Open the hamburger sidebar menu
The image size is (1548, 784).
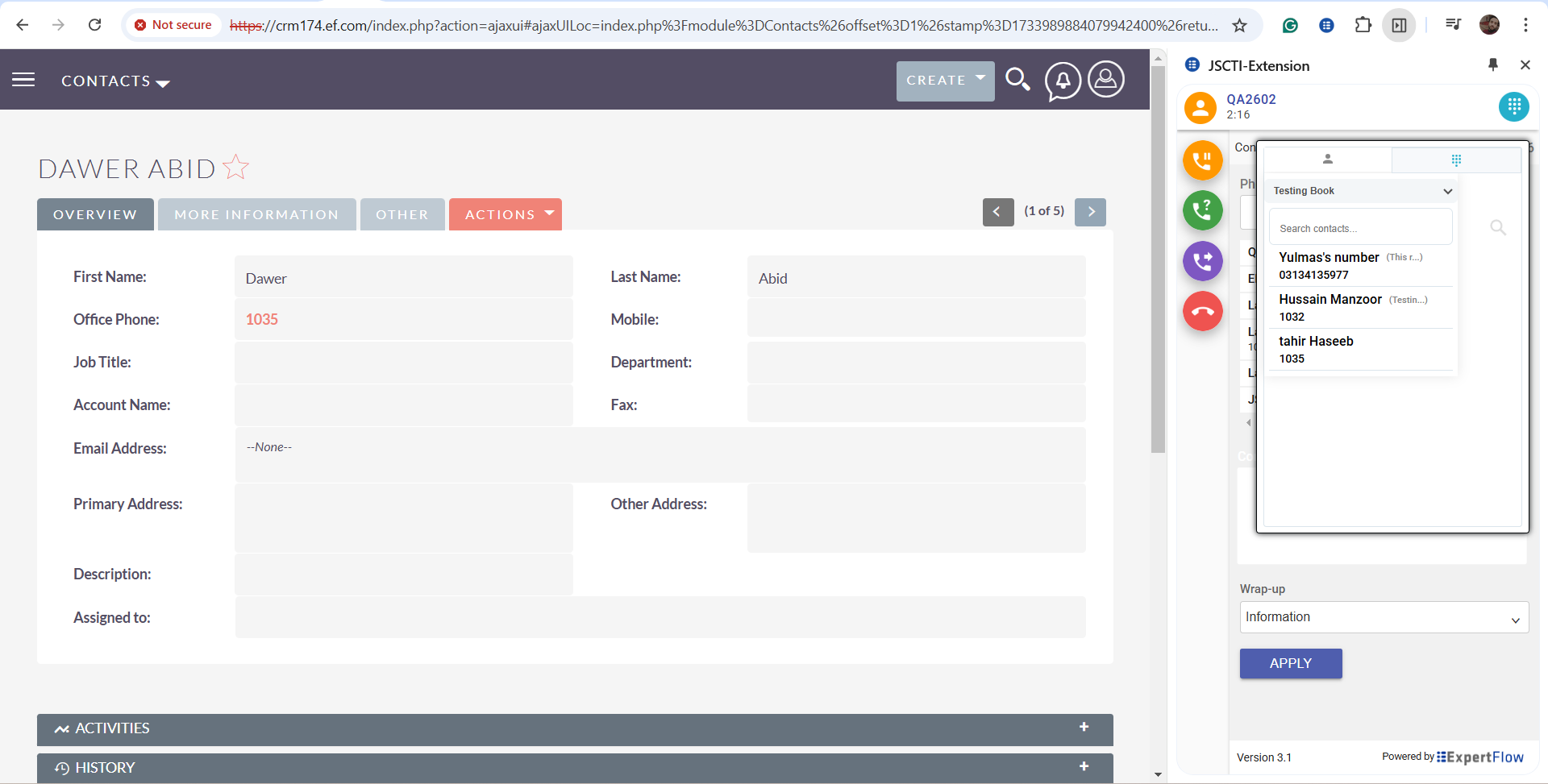23,80
